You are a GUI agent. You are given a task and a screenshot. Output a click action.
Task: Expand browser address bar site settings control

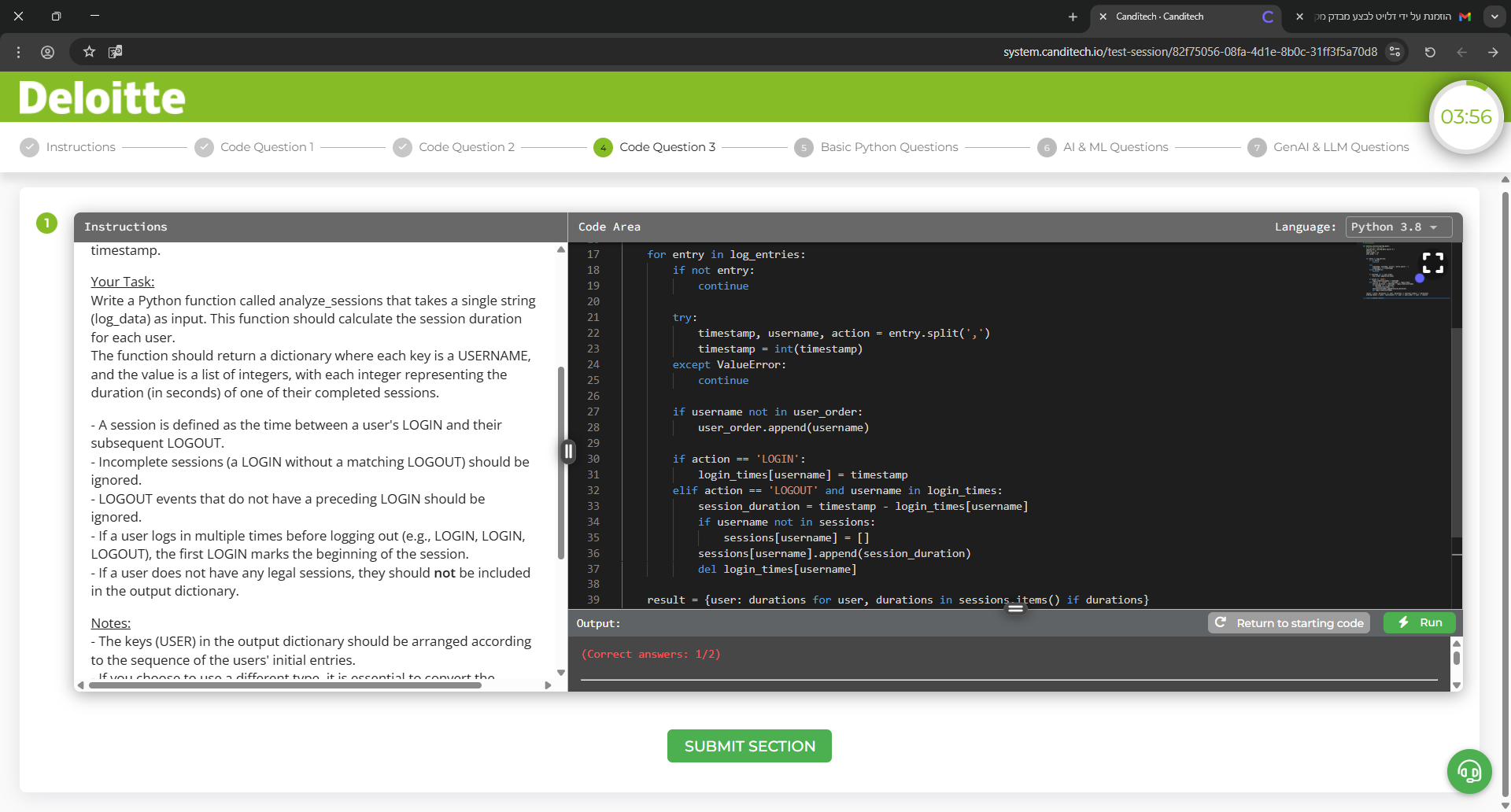1396,52
